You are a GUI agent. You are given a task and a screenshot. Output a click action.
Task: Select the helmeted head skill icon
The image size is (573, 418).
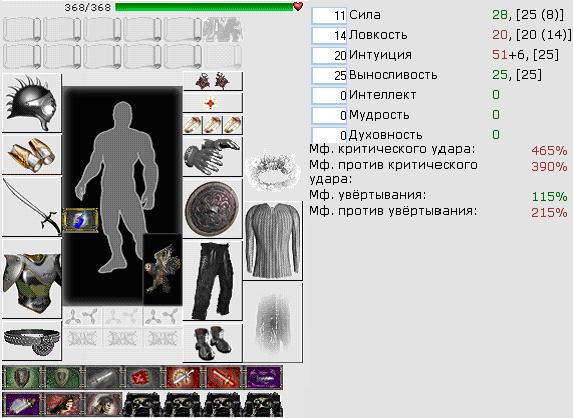102,404
